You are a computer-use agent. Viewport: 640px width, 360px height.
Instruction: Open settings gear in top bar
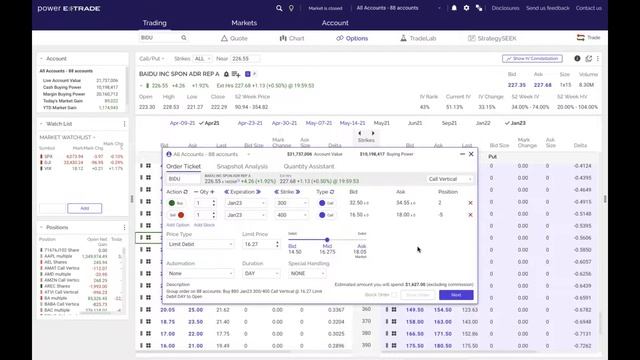(466, 8)
